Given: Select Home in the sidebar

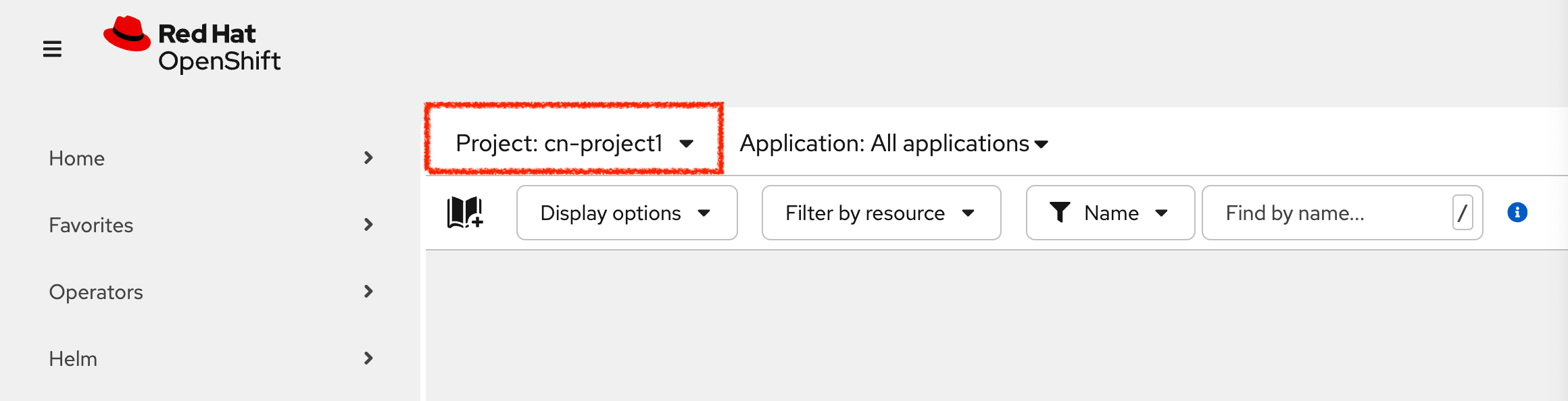Looking at the screenshot, I should coord(76,157).
